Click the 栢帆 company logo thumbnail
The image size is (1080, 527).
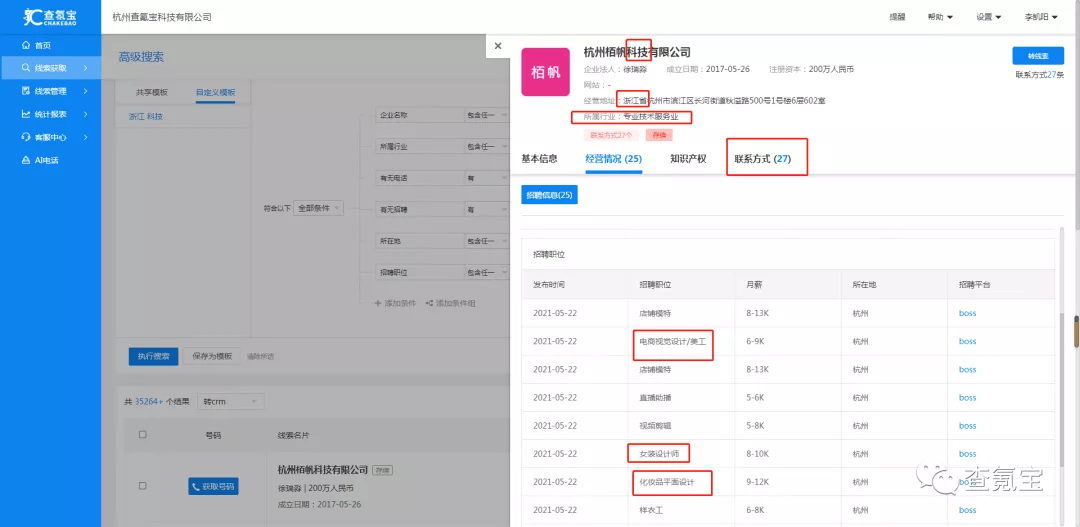546,72
